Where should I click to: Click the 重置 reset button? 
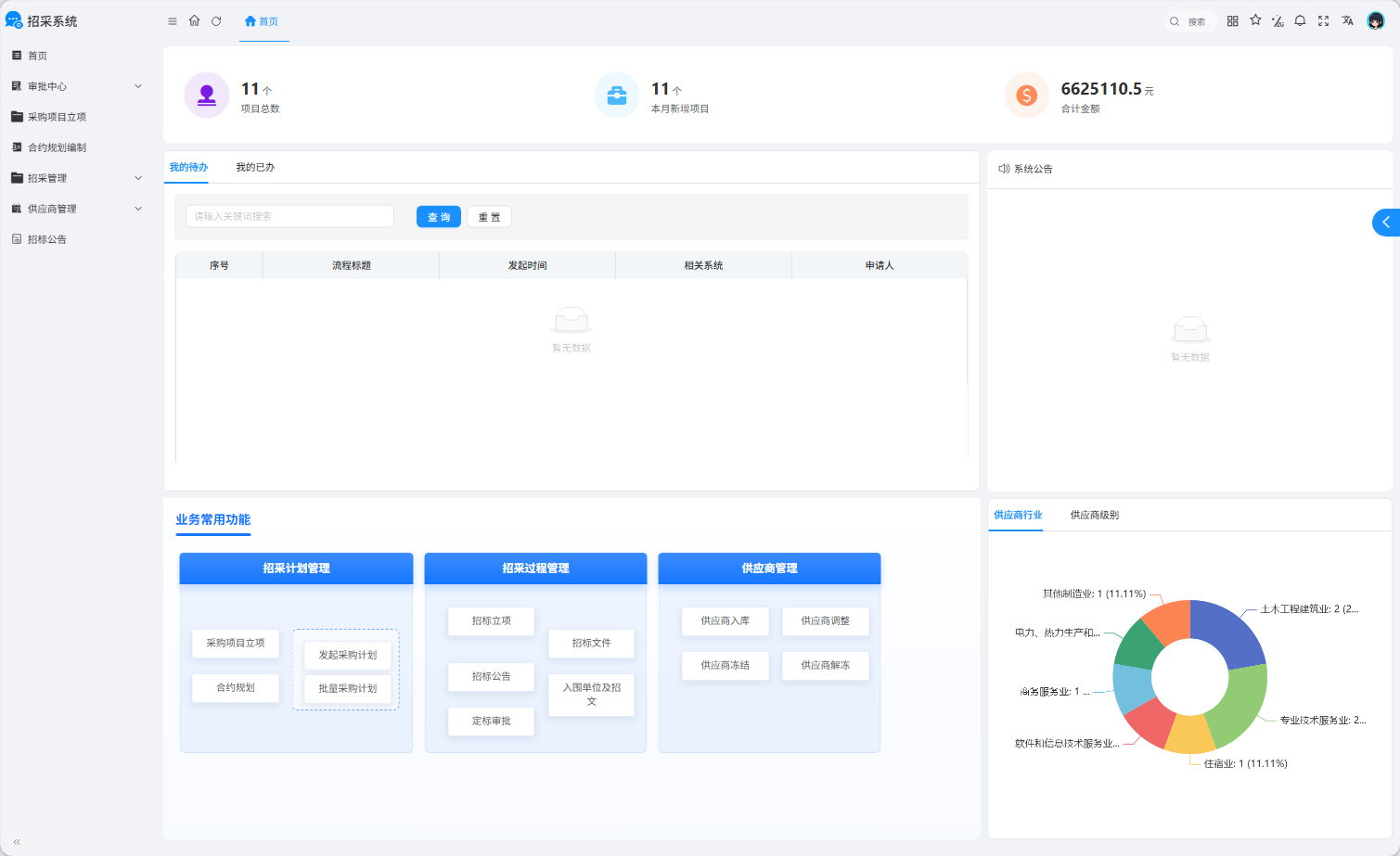coord(489,217)
